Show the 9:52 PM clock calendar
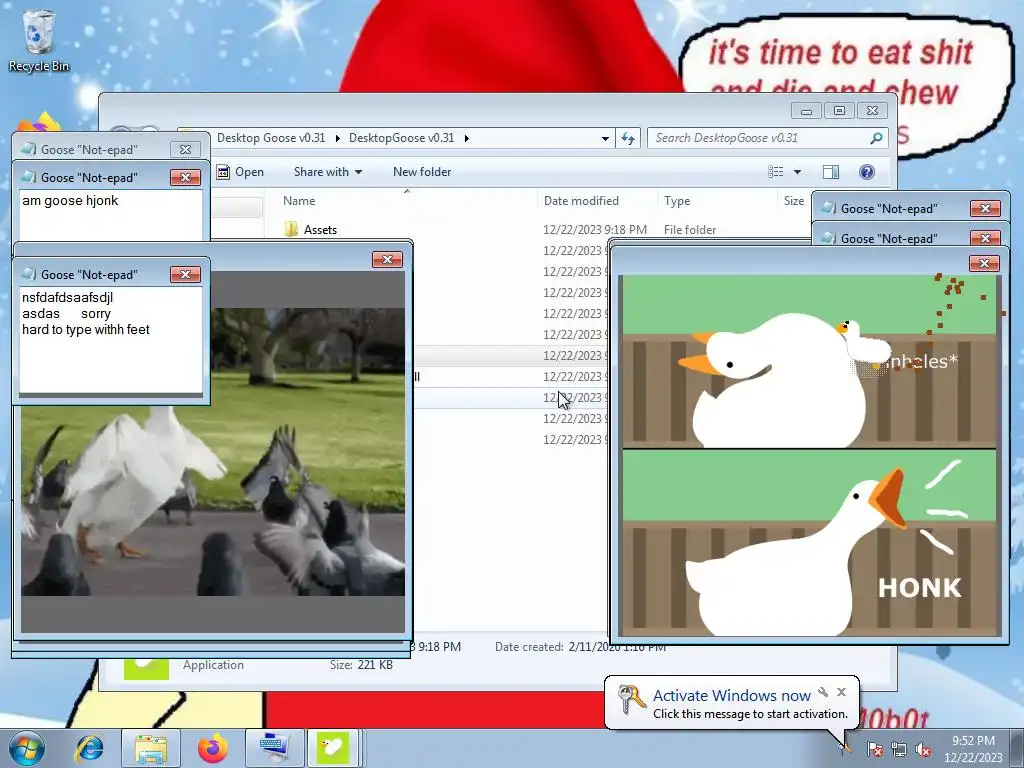1024x768 pixels. (x=973, y=749)
